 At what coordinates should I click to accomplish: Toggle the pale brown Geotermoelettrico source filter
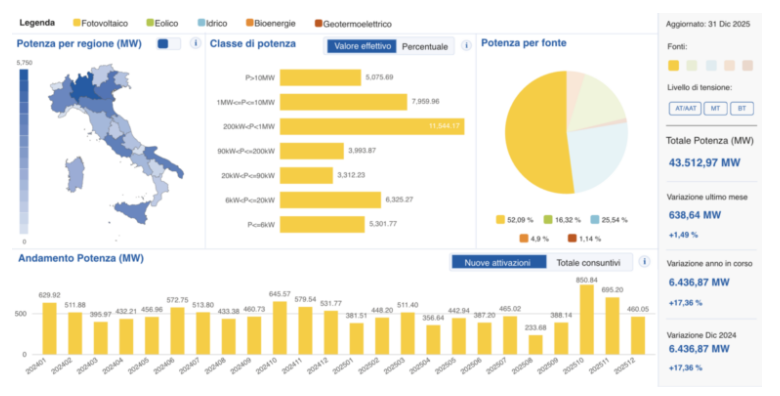[747, 65]
